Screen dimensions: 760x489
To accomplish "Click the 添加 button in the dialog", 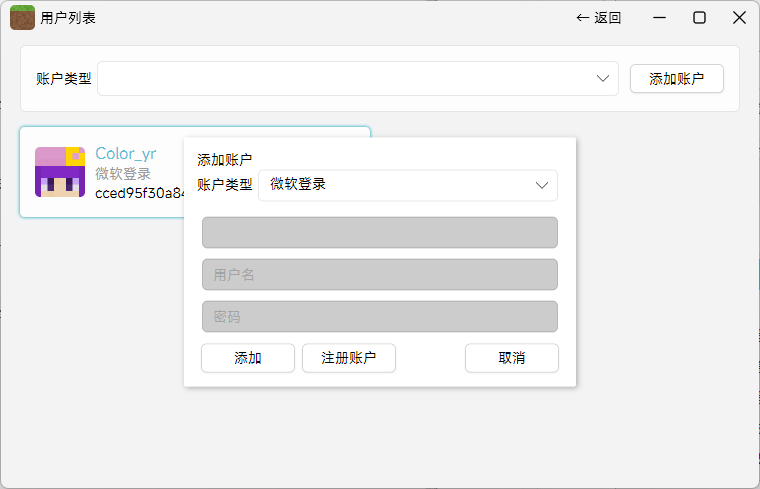I will 248,358.
